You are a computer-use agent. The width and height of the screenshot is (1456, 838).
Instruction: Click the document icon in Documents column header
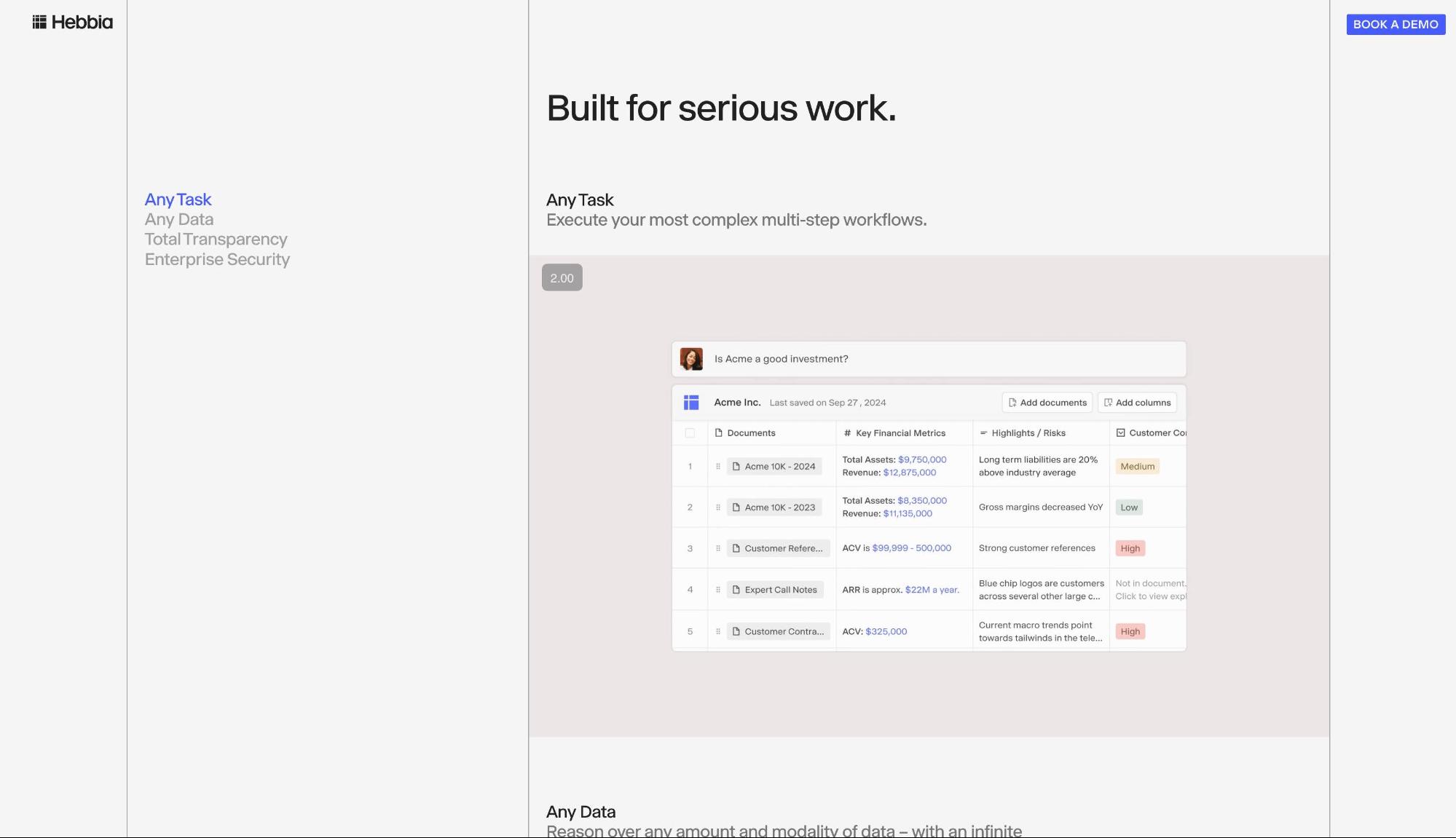718,433
